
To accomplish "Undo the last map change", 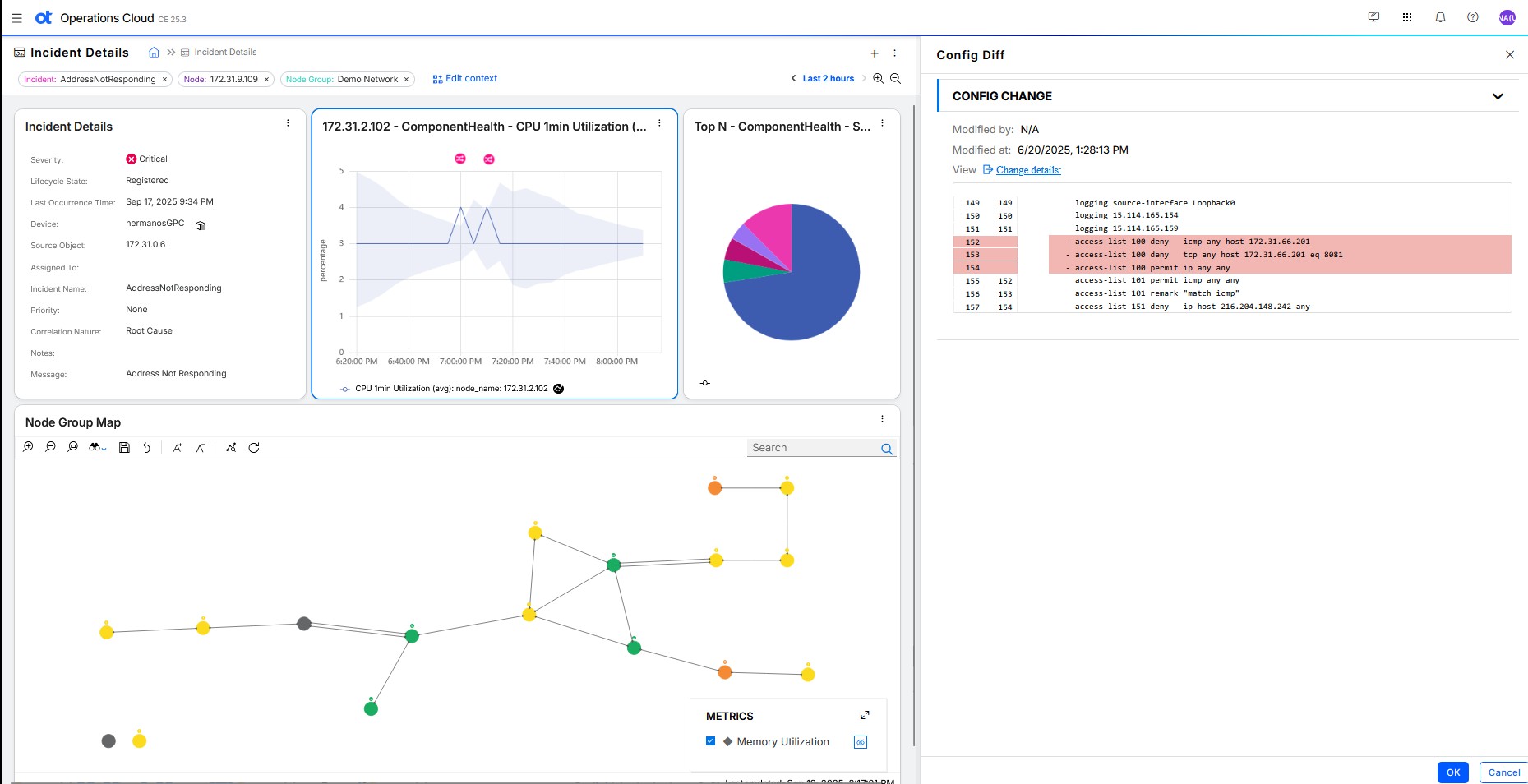I will pos(146,448).
